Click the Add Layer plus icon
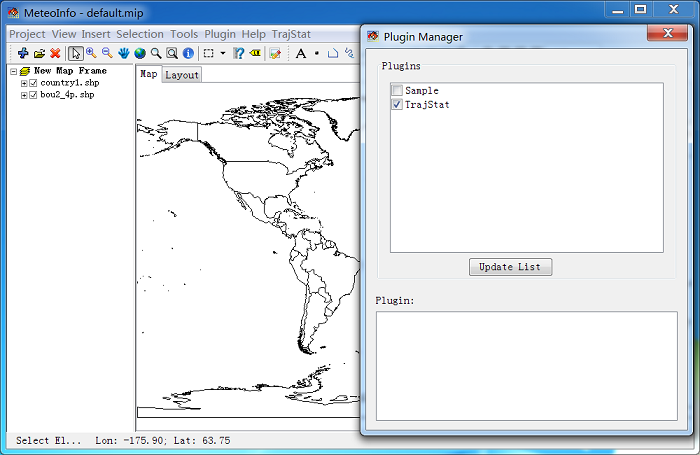700x455 pixels. pyautogui.click(x=23, y=53)
